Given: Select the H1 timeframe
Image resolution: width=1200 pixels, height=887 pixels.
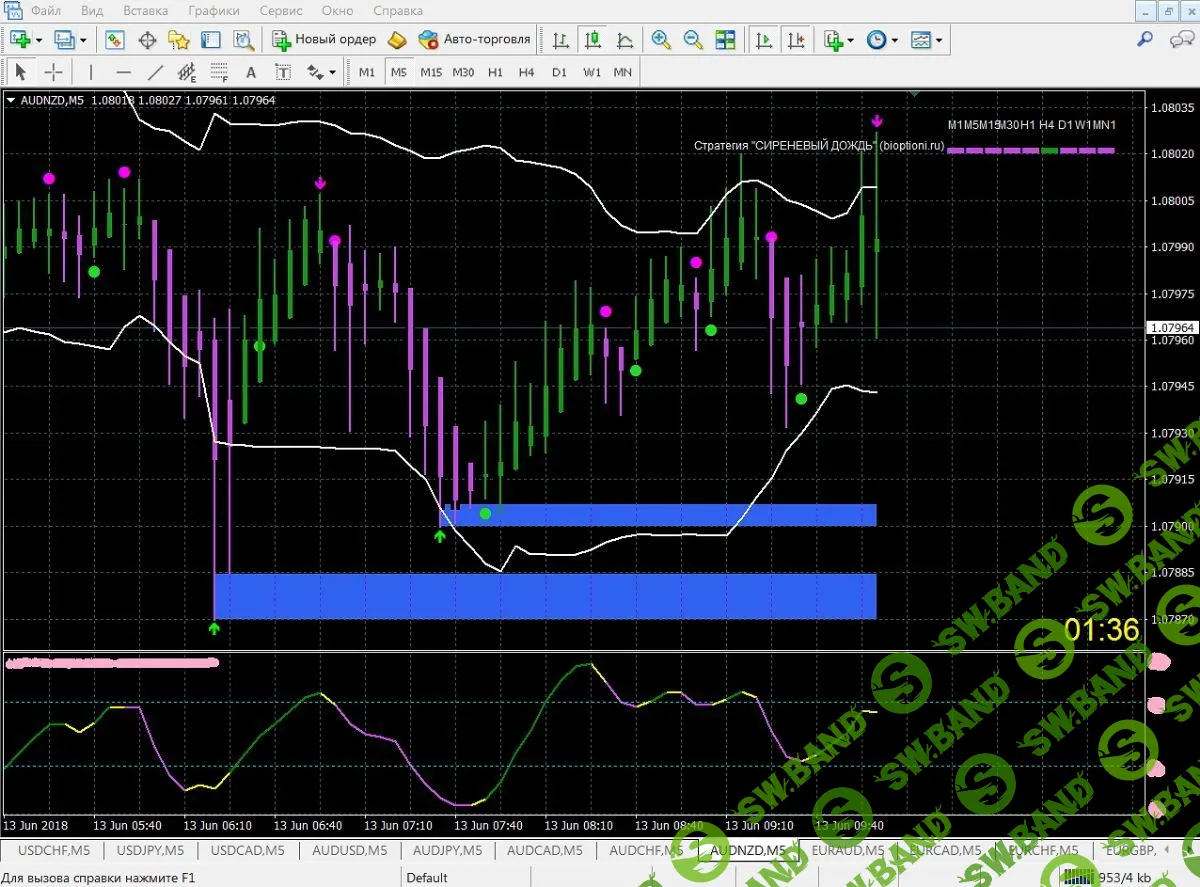Looking at the screenshot, I should [495, 72].
